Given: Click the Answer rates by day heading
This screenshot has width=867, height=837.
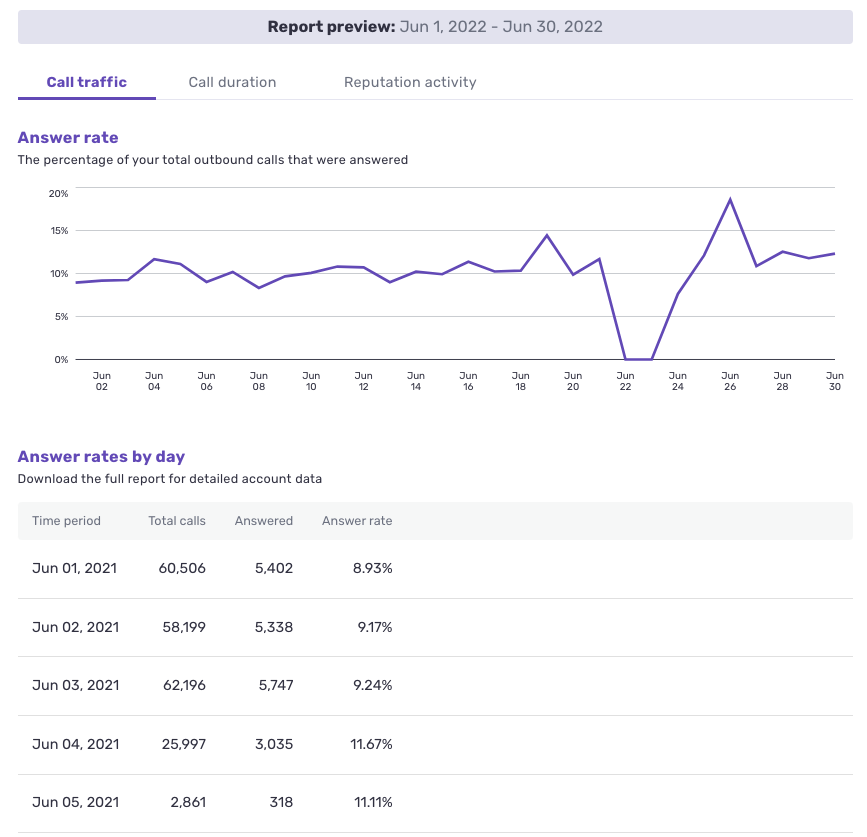Looking at the screenshot, I should tap(101, 457).
